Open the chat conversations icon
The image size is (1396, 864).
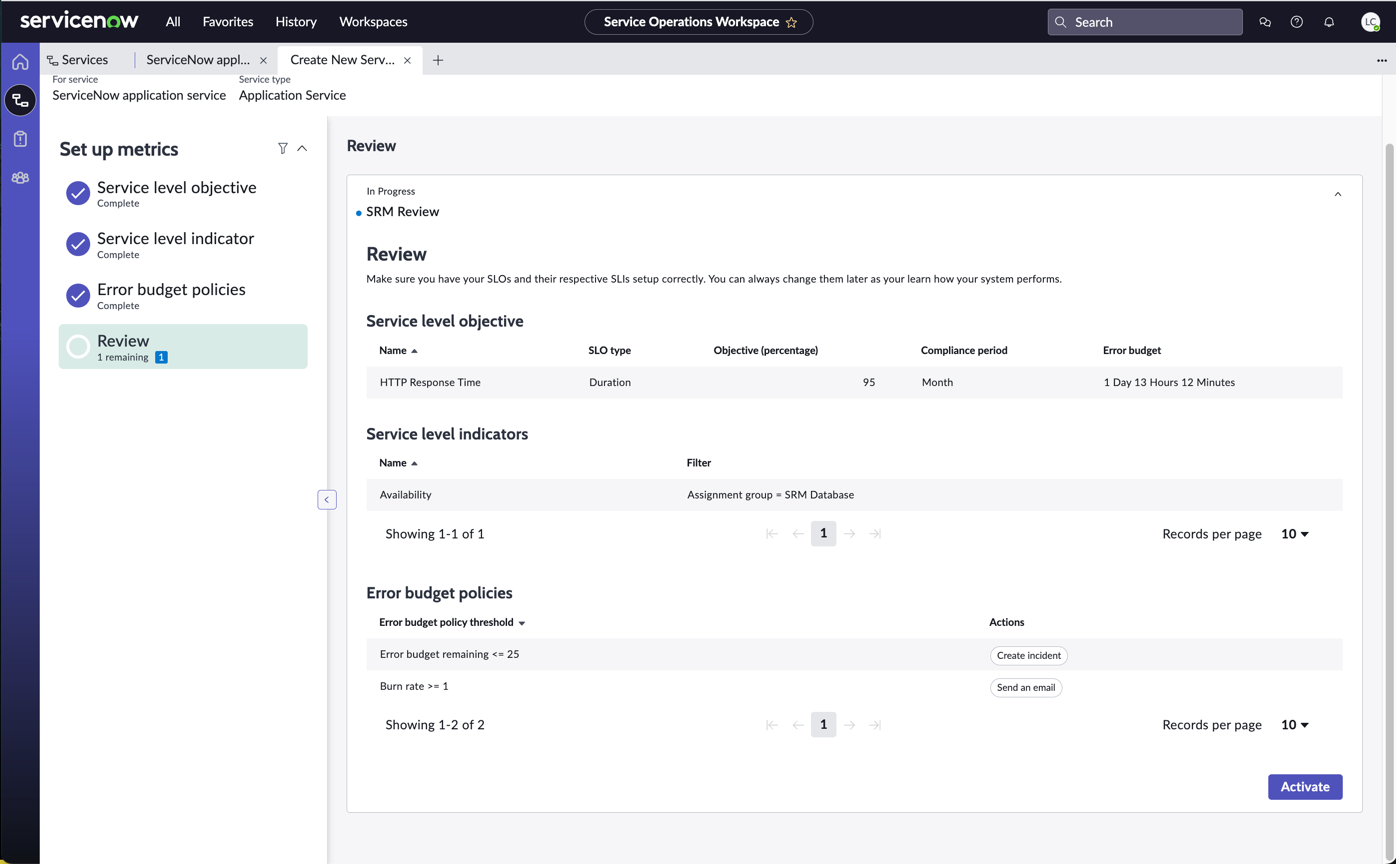(x=1265, y=22)
